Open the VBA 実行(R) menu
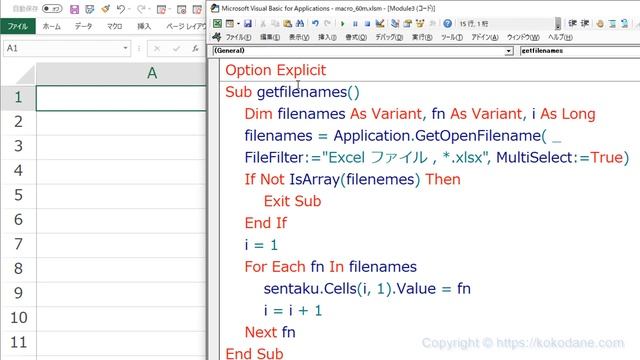 point(422,37)
